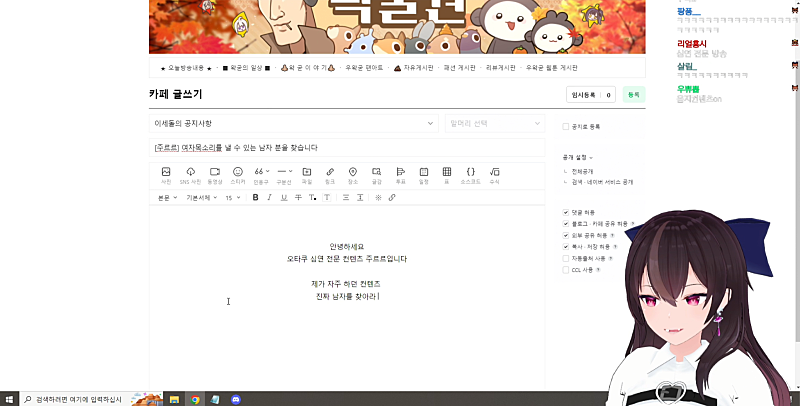The height and width of the screenshot is (406, 800).
Task: Uncheck the 댓글 허용 checkbox
Action: click(566, 212)
